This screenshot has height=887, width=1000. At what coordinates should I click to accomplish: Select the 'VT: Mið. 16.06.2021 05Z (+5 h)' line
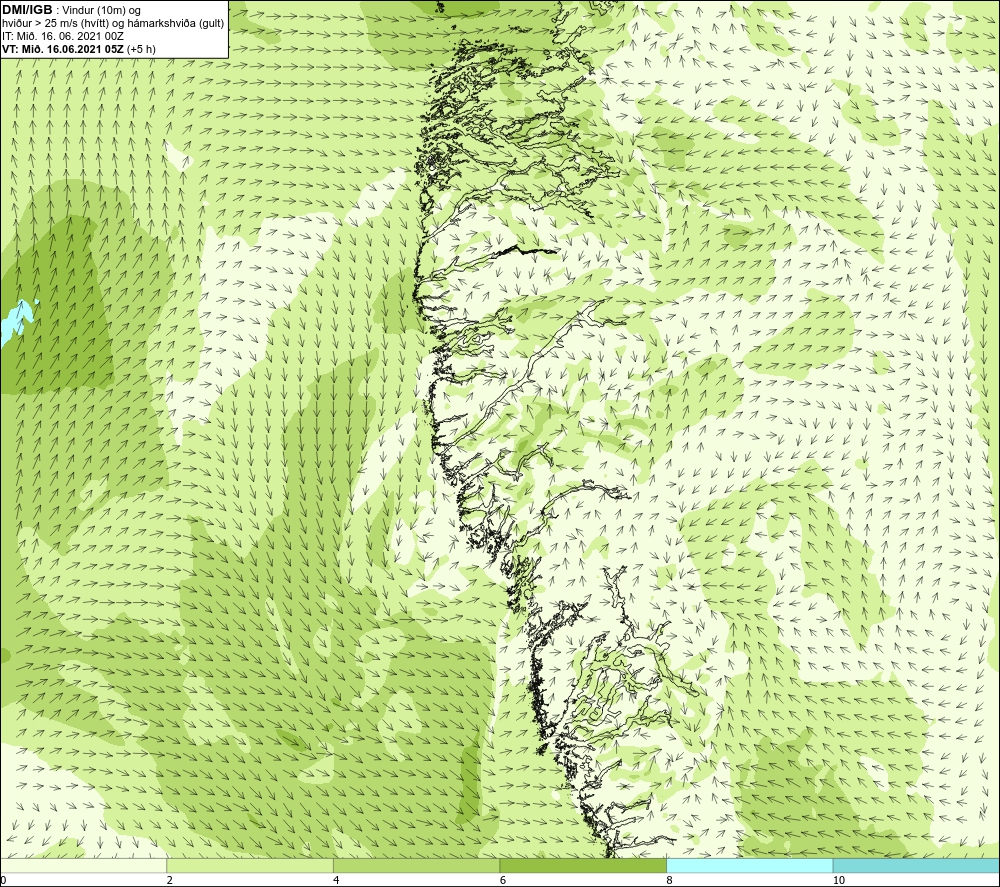pyautogui.click(x=78, y=49)
